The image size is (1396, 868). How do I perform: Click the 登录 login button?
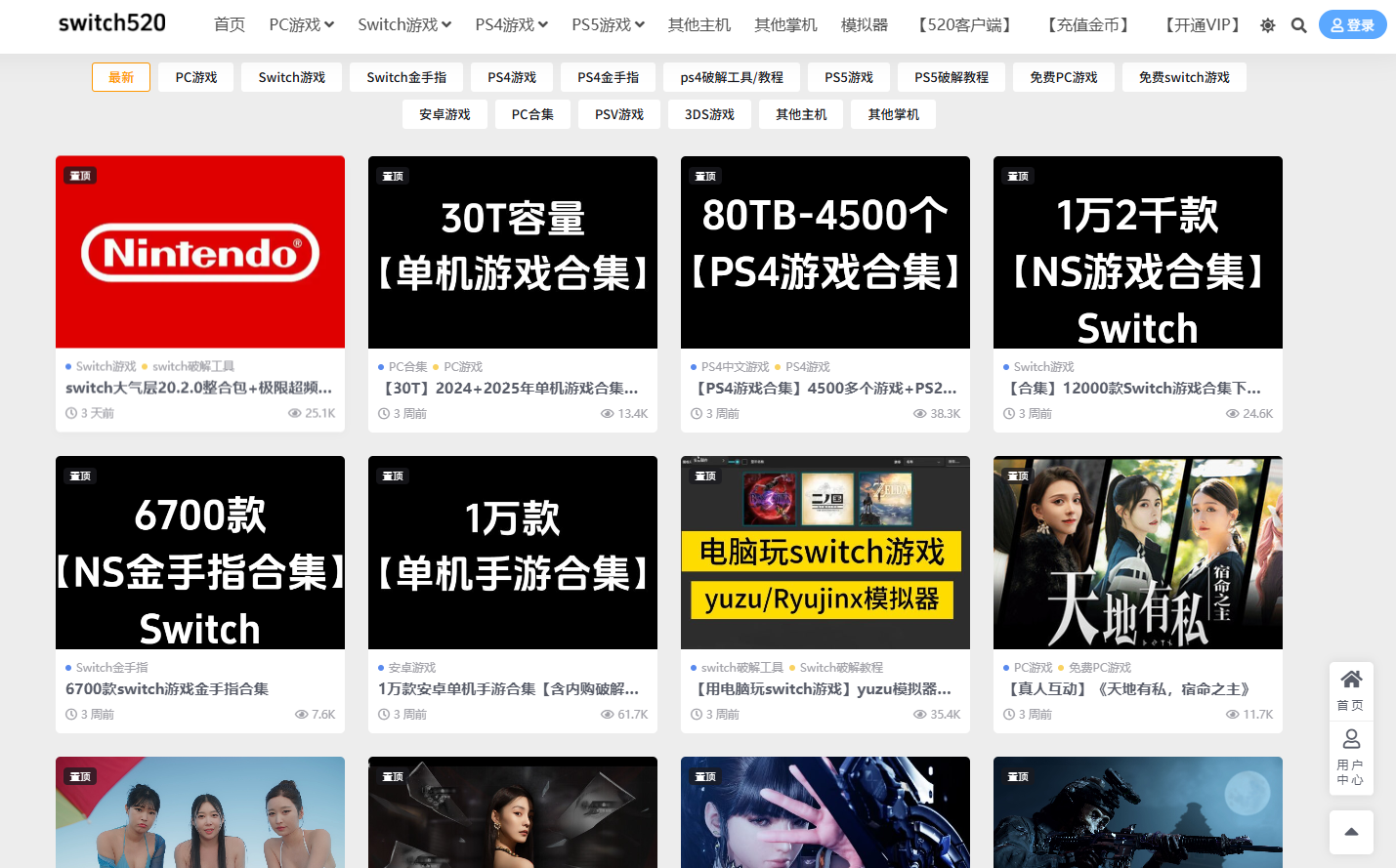pyautogui.click(x=1352, y=24)
